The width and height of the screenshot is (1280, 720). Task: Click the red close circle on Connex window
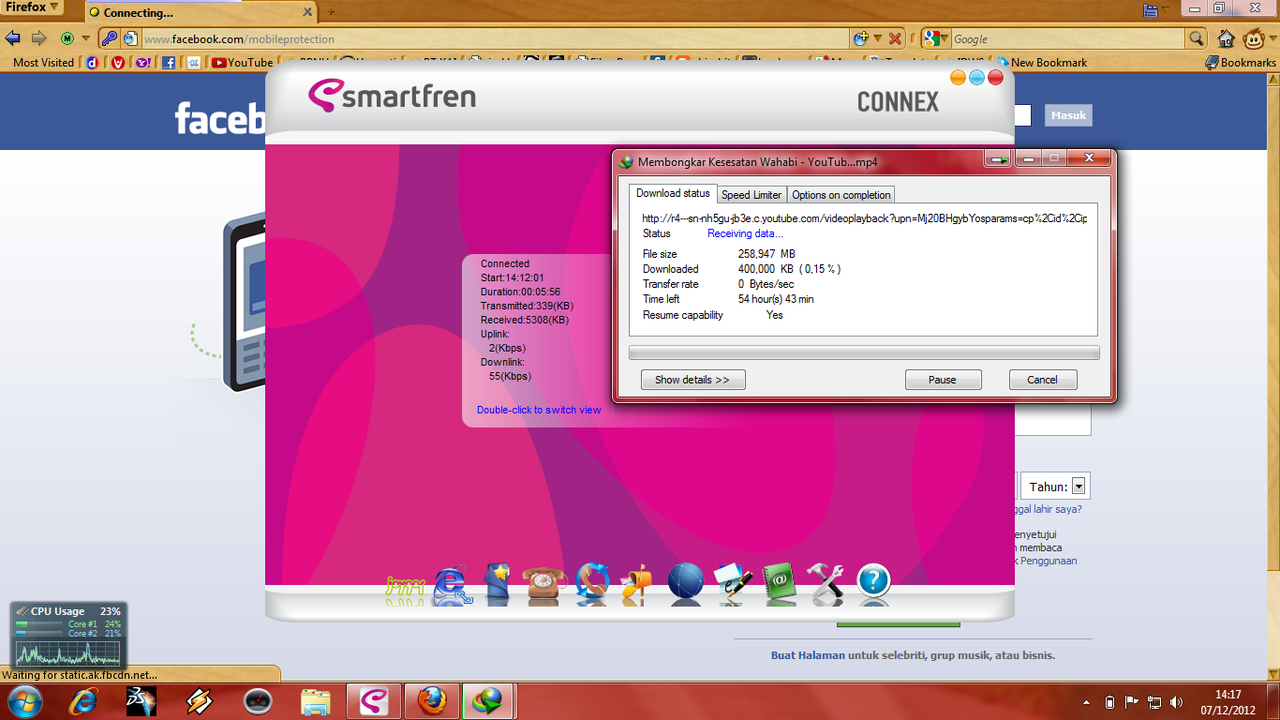coord(995,77)
